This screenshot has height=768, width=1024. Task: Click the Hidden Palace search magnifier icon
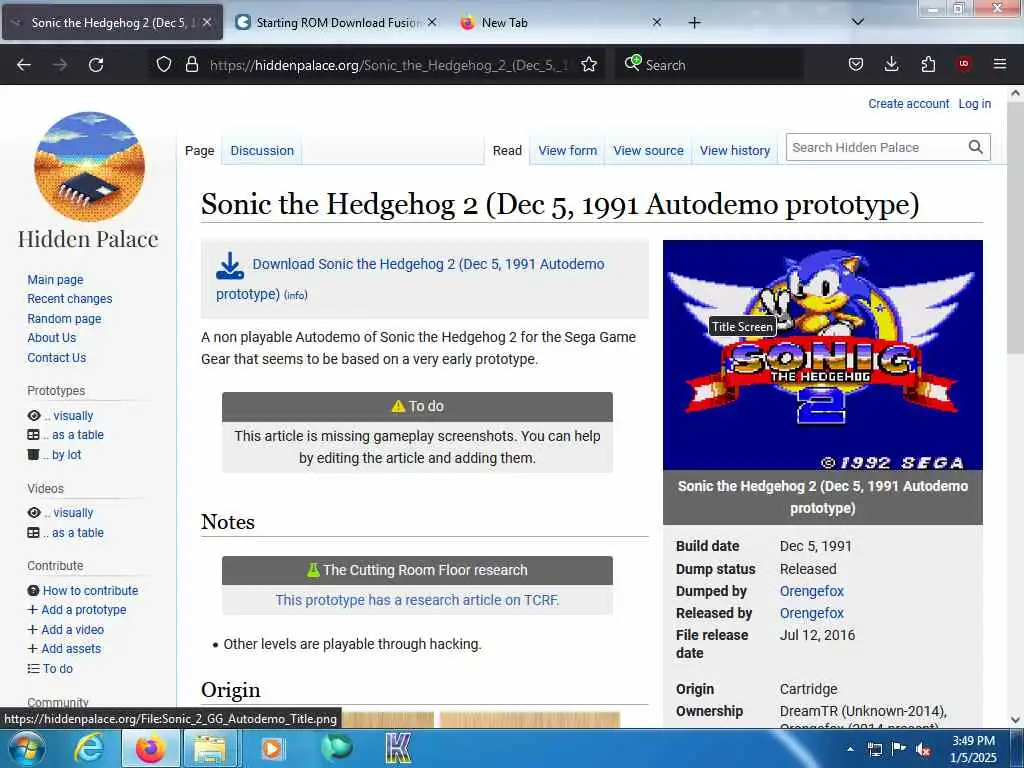coord(976,148)
